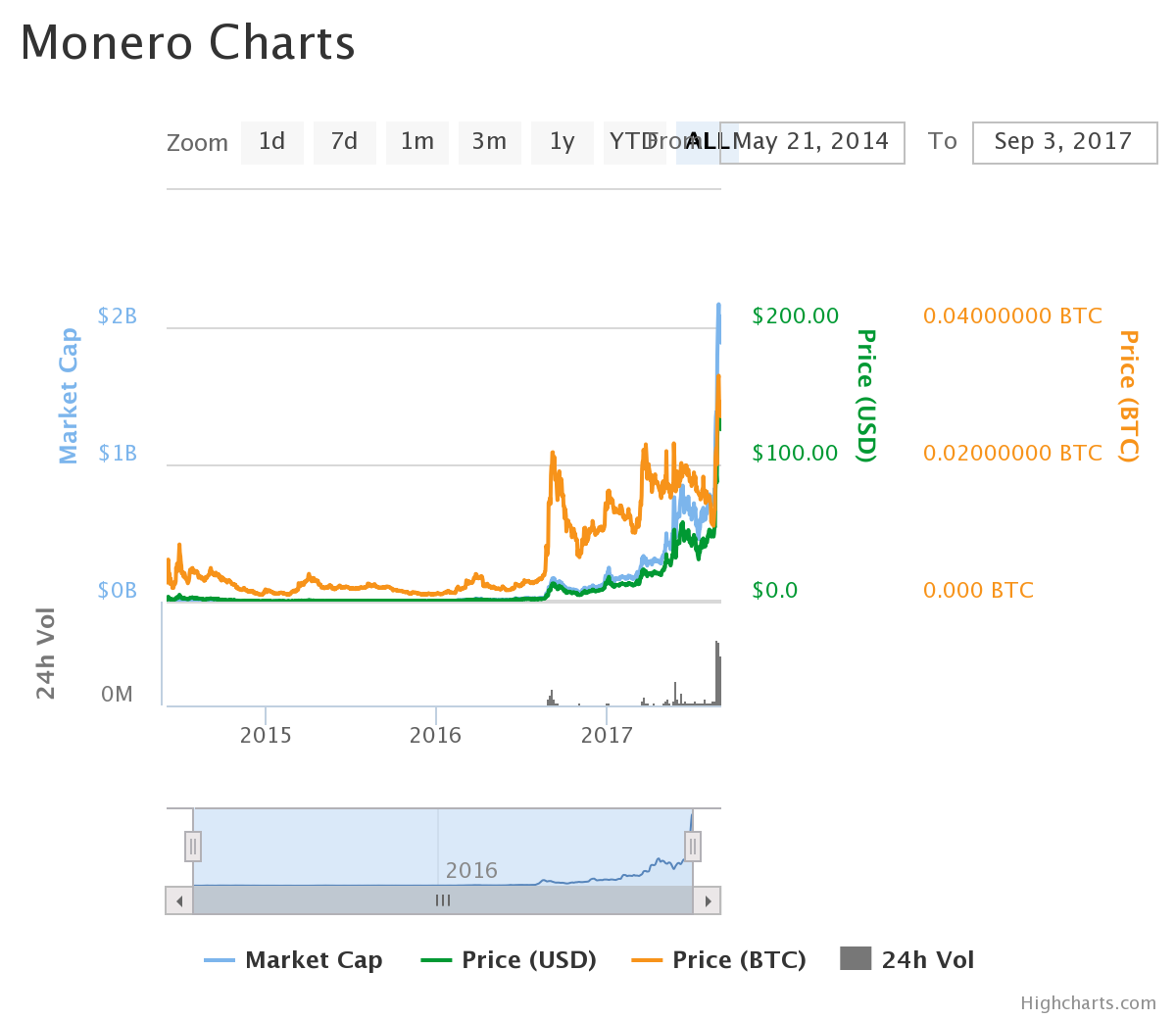The width and height of the screenshot is (1176, 1019).
Task: Click the right arrow on the navigator scrollbar
Action: click(x=708, y=899)
